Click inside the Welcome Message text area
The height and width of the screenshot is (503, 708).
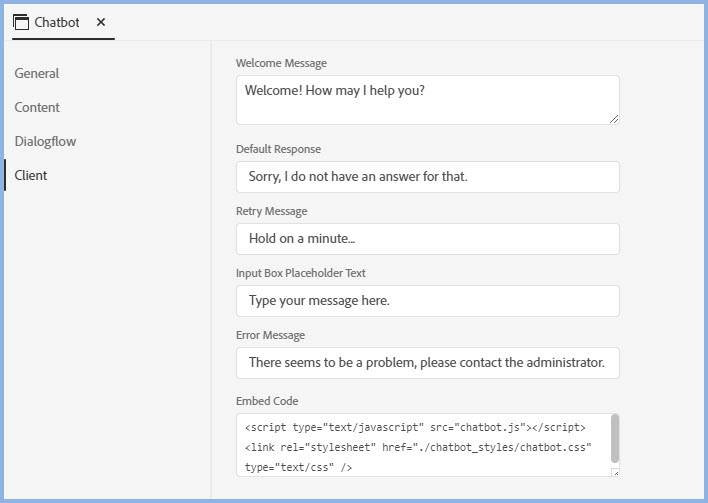[427, 100]
